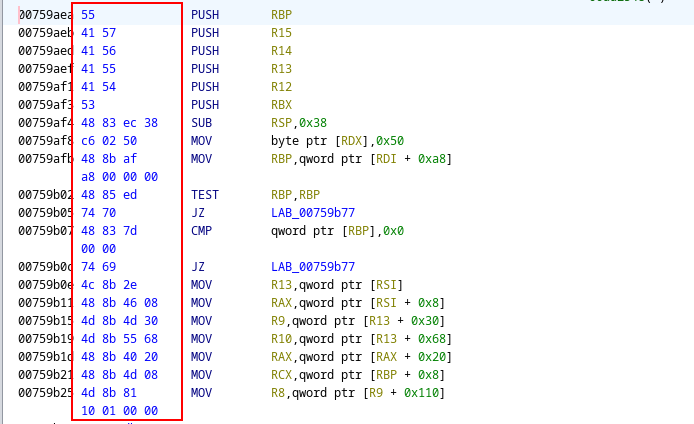Click the LAB_00759b77 label after bytes 74 69
Viewport: 694px width, 424px height.
coord(312,267)
